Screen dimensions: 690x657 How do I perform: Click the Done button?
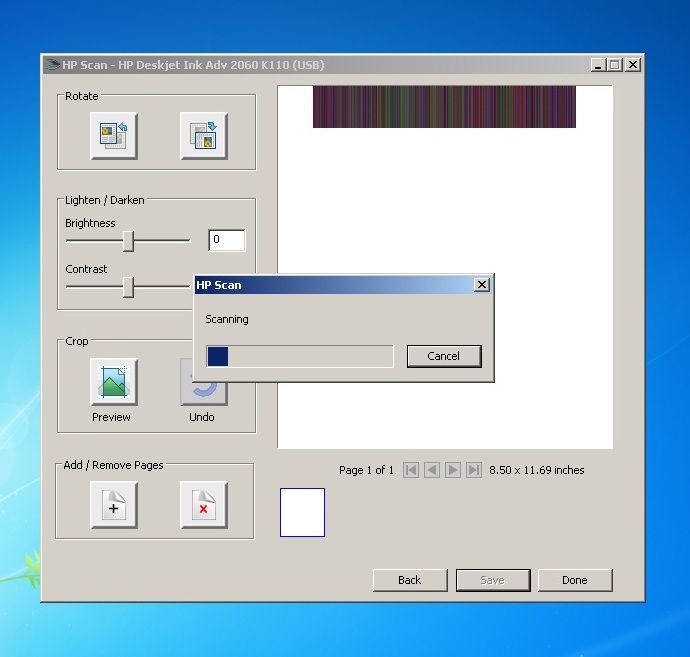[575, 580]
